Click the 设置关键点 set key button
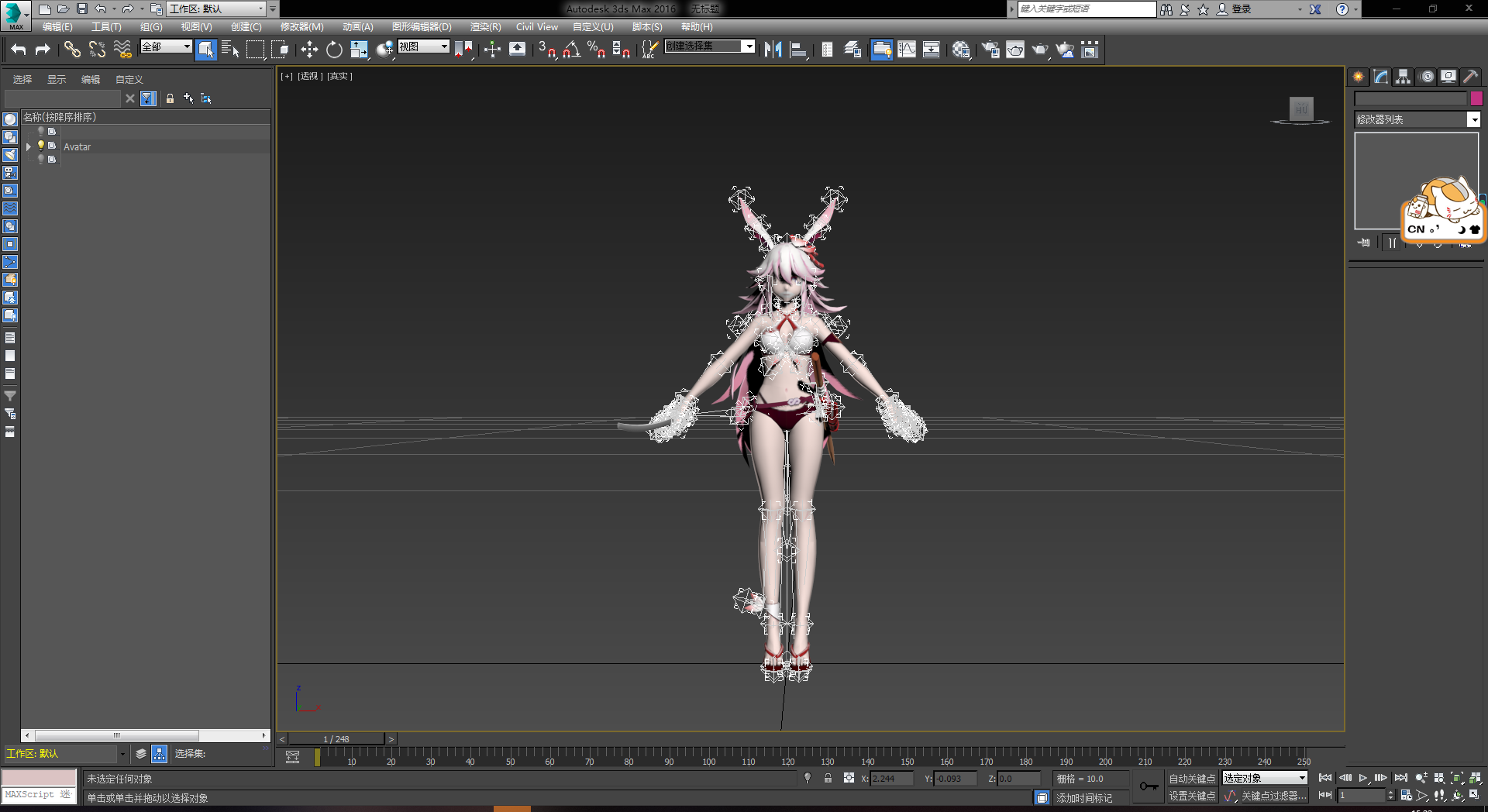 click(x=1192, y=796)
